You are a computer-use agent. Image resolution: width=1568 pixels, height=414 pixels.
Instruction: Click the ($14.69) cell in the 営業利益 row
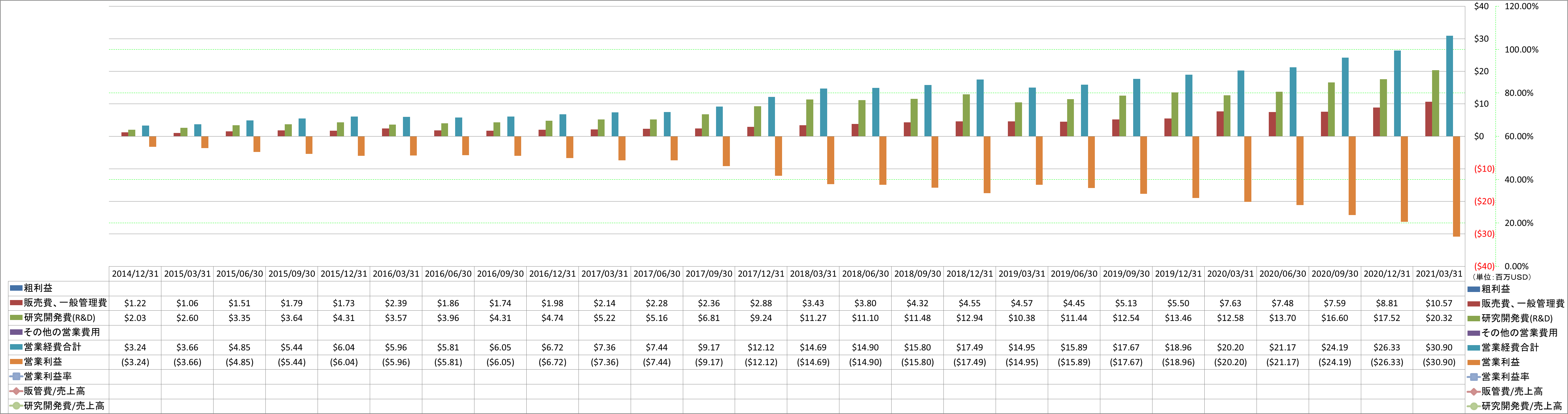(813, 362)
